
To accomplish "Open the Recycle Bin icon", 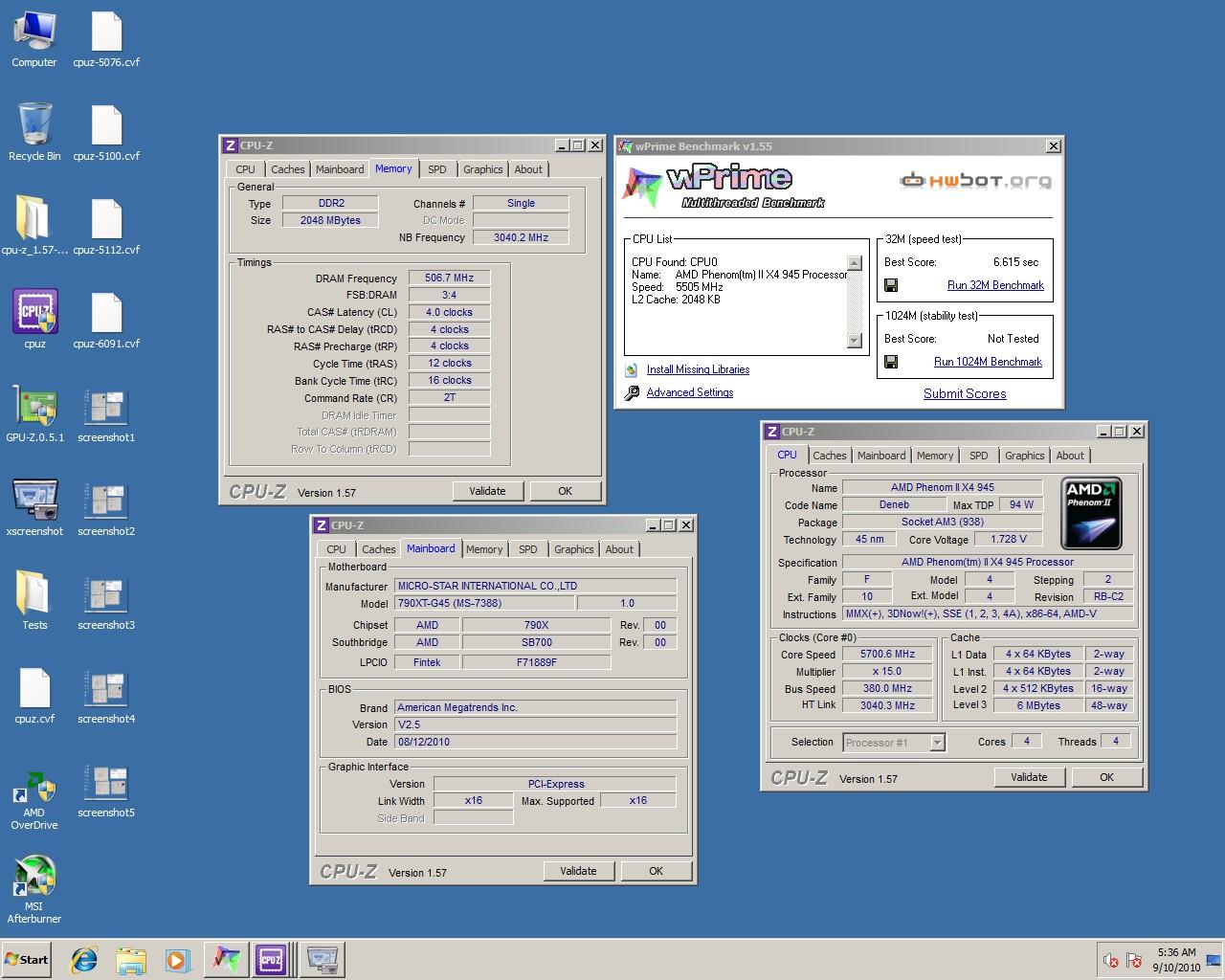I will [34, 132].
